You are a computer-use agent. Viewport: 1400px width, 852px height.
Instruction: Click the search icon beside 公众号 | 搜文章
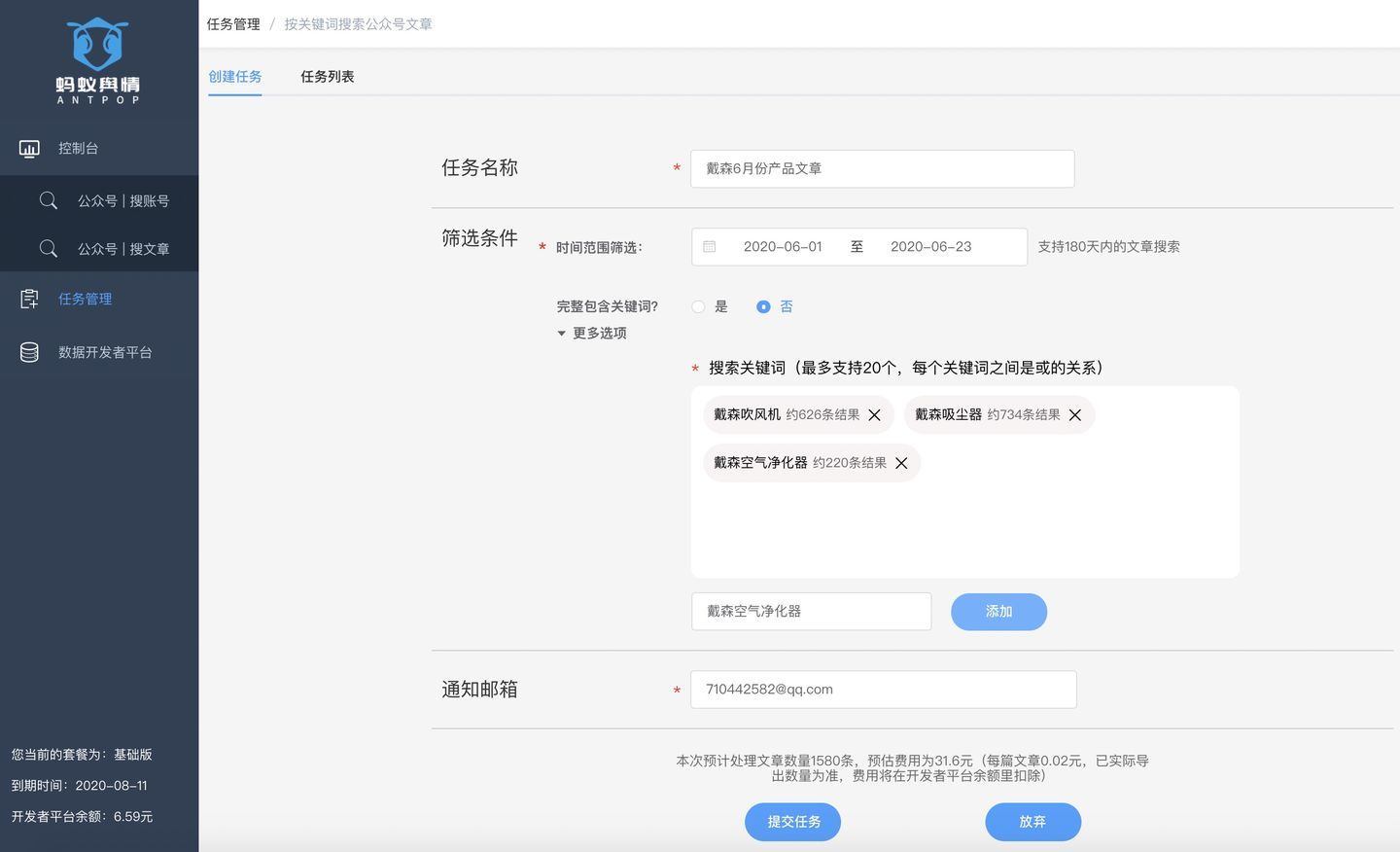(x=48, y=248)
